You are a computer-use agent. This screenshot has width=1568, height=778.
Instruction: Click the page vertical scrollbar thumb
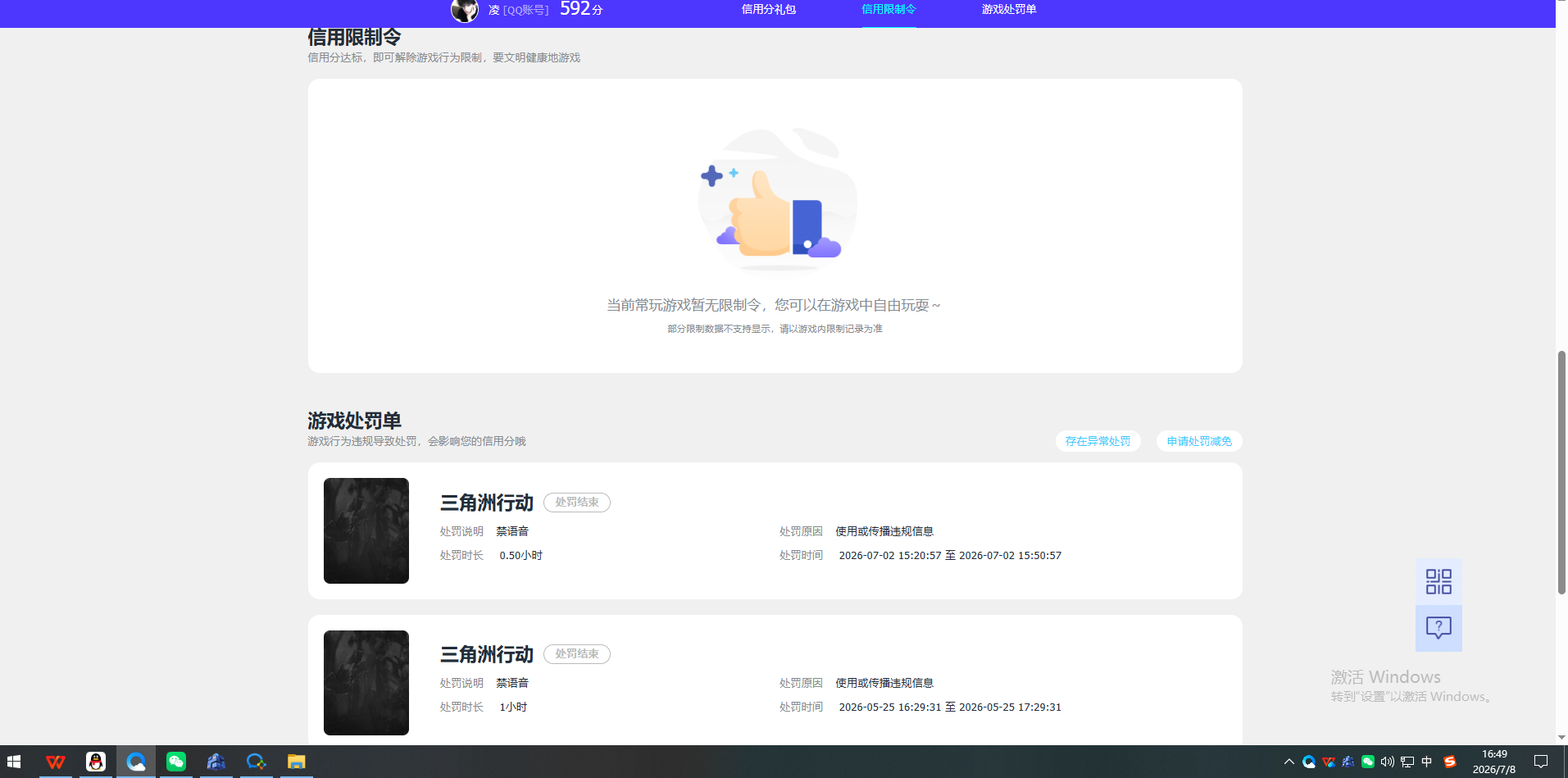click(1561, 472)
